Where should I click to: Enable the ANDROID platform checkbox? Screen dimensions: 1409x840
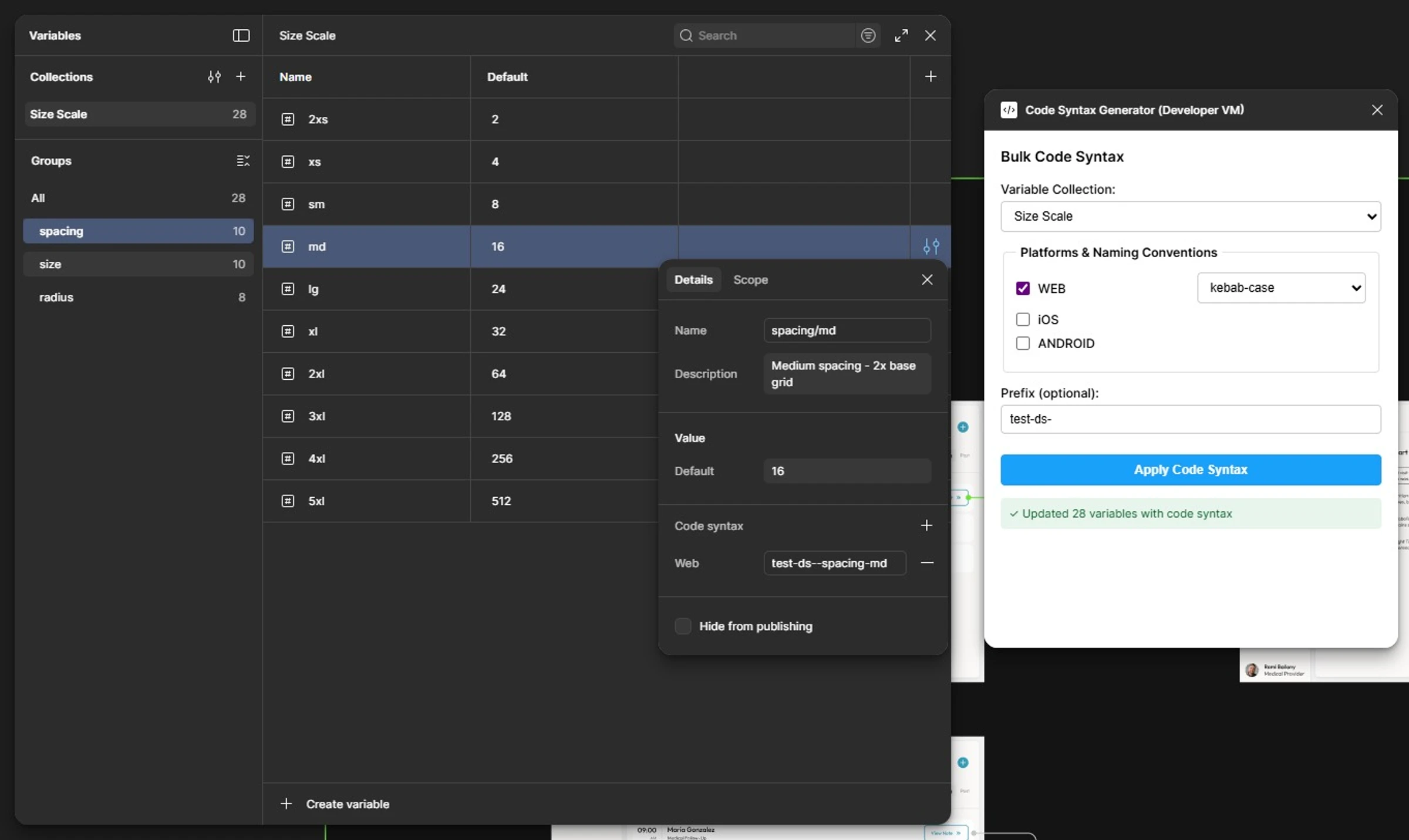tap(1023, 343)
